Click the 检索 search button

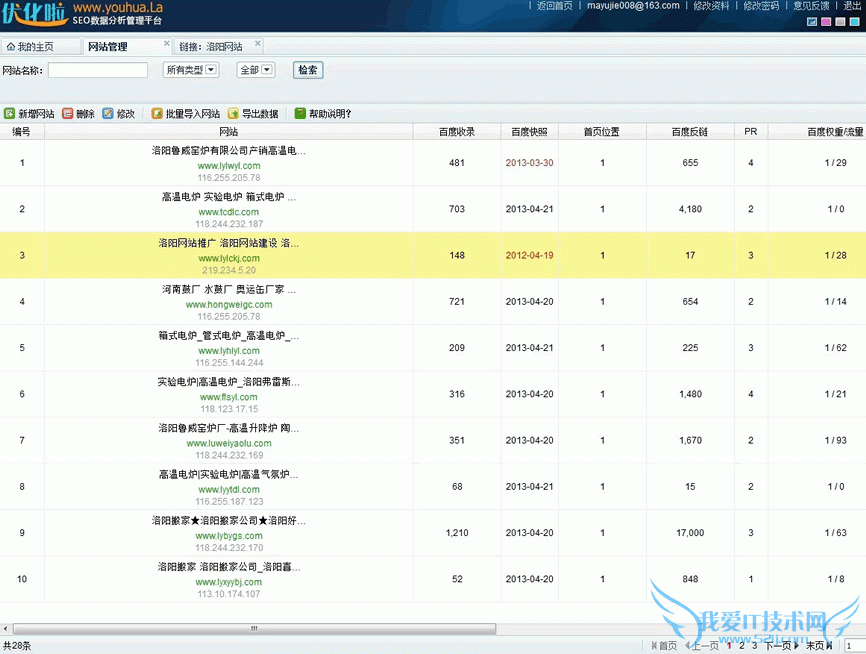308,70
